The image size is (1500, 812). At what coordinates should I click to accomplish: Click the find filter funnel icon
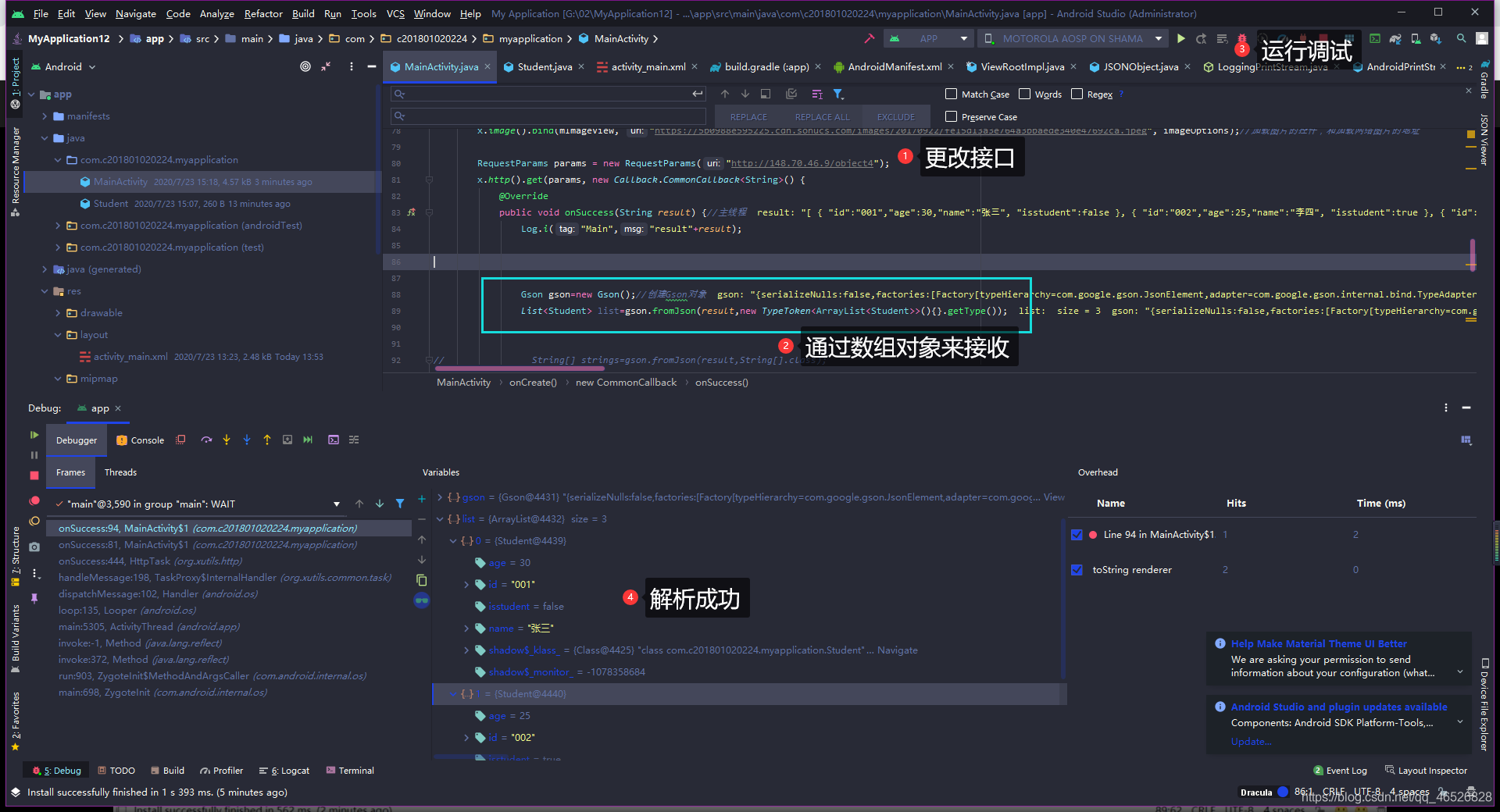[x=838, y=94]
